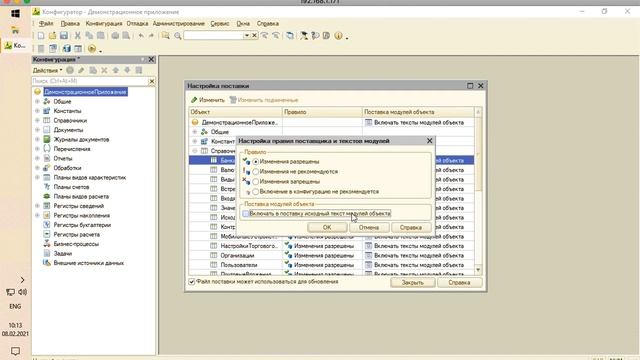This screenshot has height=360, width=640.
Task: Expand the Константы node in the configuration tree
Action: pyautogui.click(x=37, y=111)
